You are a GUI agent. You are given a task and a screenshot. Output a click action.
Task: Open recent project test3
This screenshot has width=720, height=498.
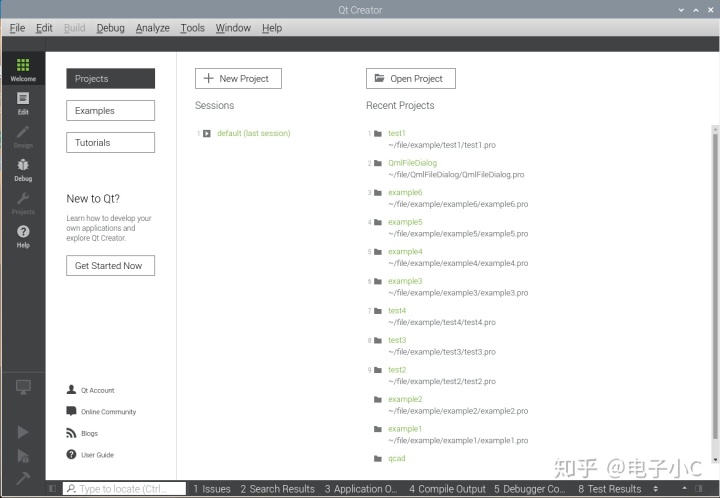[x=397, y=340]
